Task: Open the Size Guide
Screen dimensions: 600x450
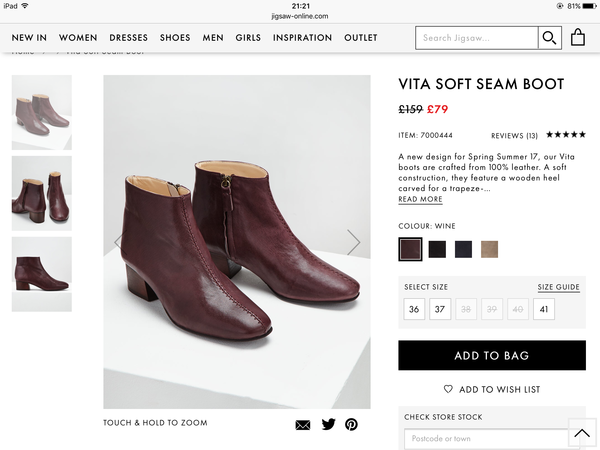Action: [558, 287]
